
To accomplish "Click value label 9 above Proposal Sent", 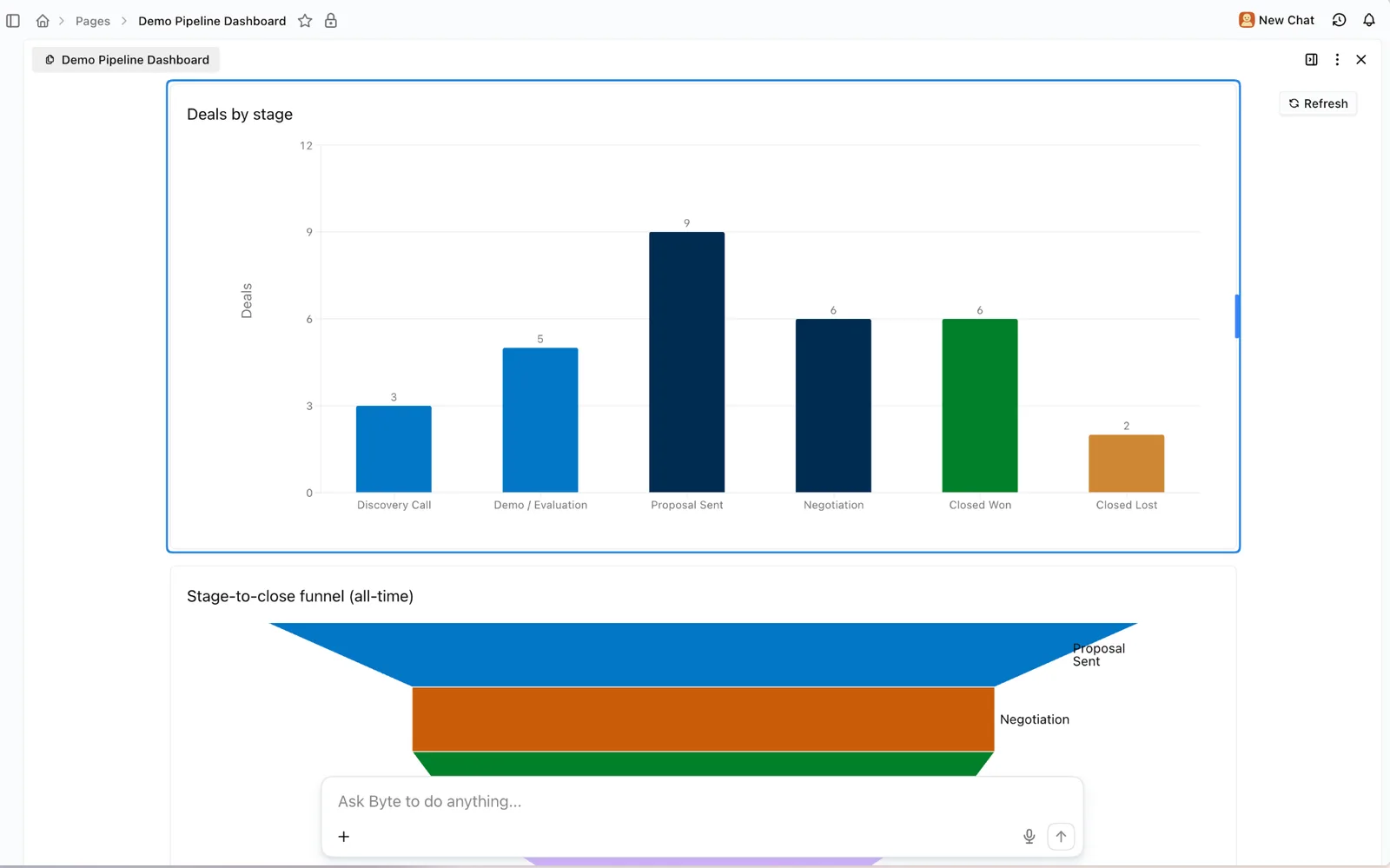I will 686,223.
